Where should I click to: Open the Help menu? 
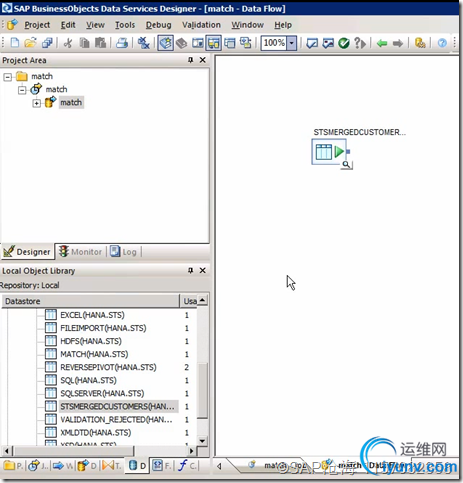[x=283, y=25]
